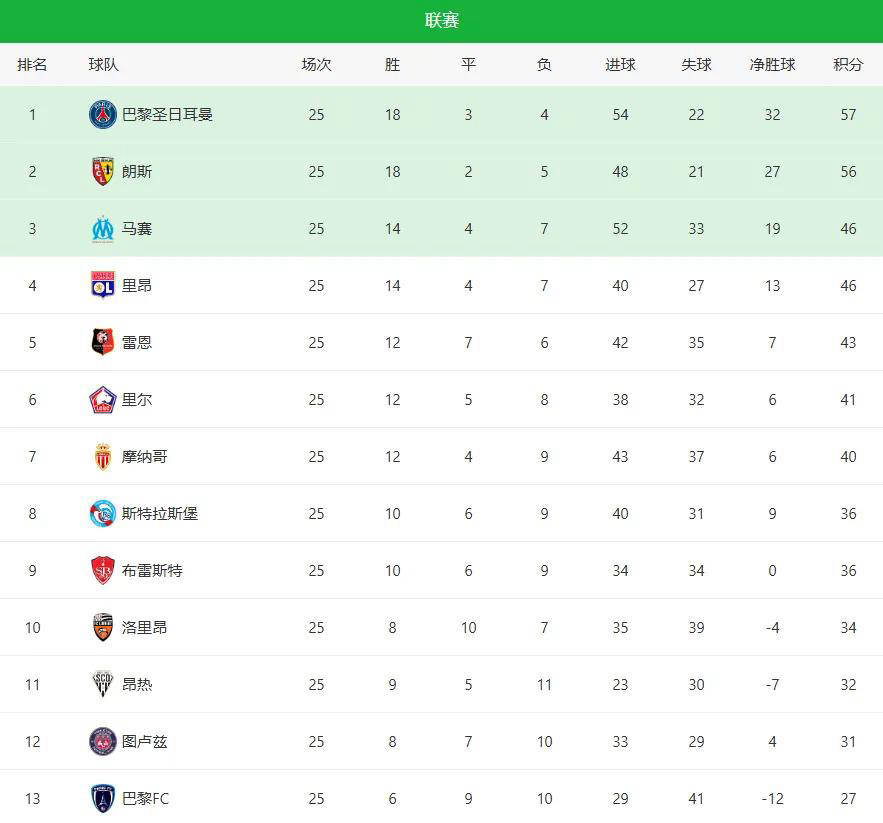
Task: Open the Rennes club logo
Action: 103,342
